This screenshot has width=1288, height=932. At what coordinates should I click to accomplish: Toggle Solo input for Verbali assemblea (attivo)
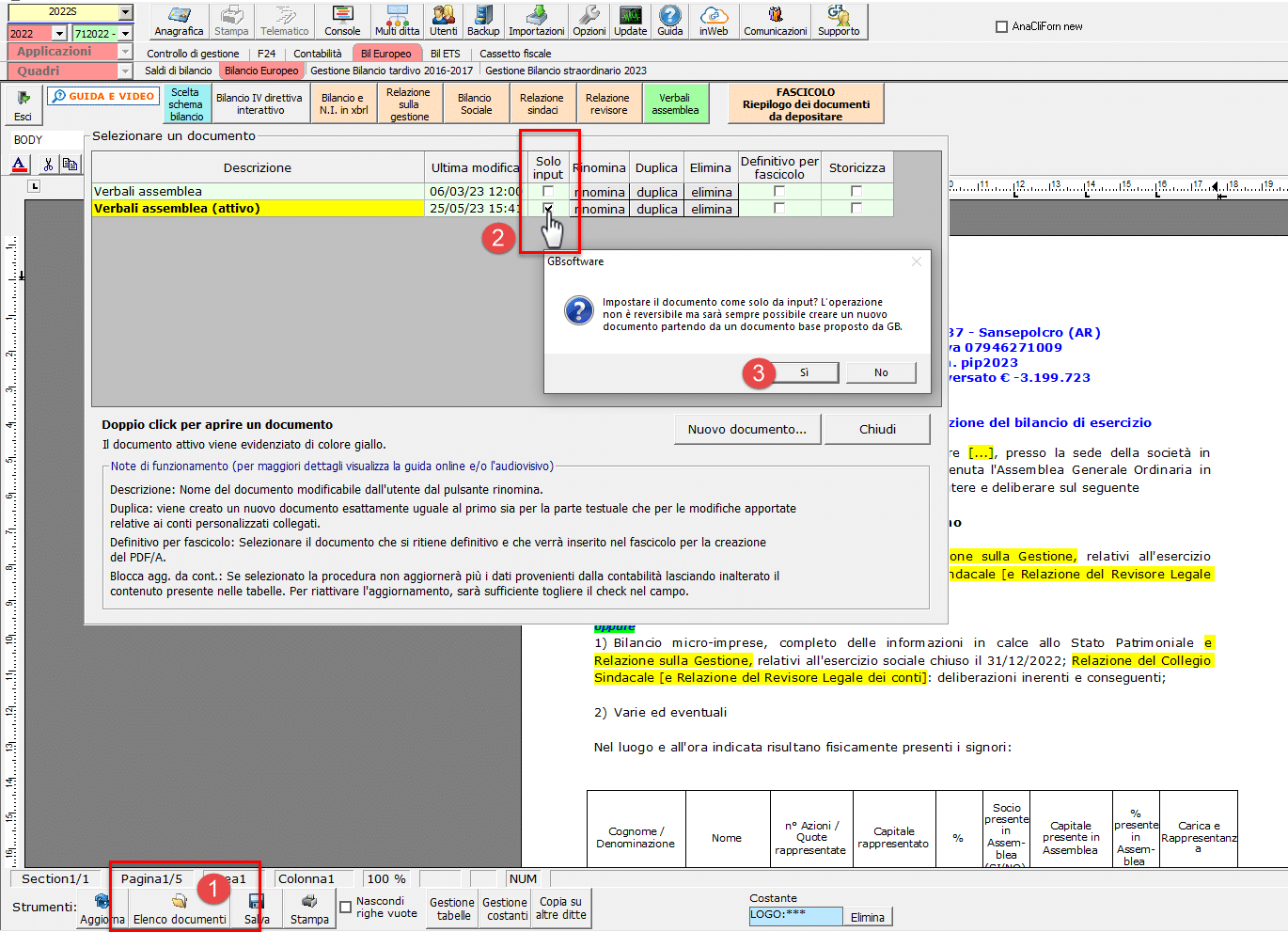(x=548, y=208)
